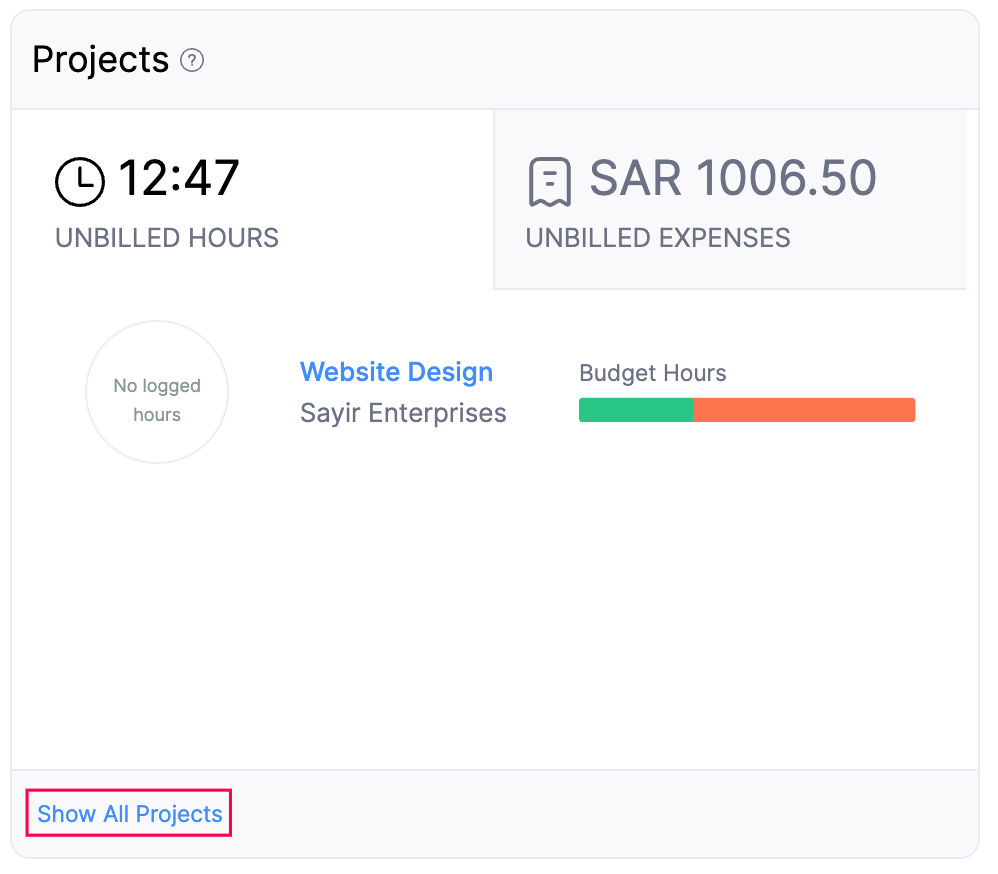Screen dimensions: 998x874
Task: Select the Budget Hours progress bar
Action: coord(747,410)
